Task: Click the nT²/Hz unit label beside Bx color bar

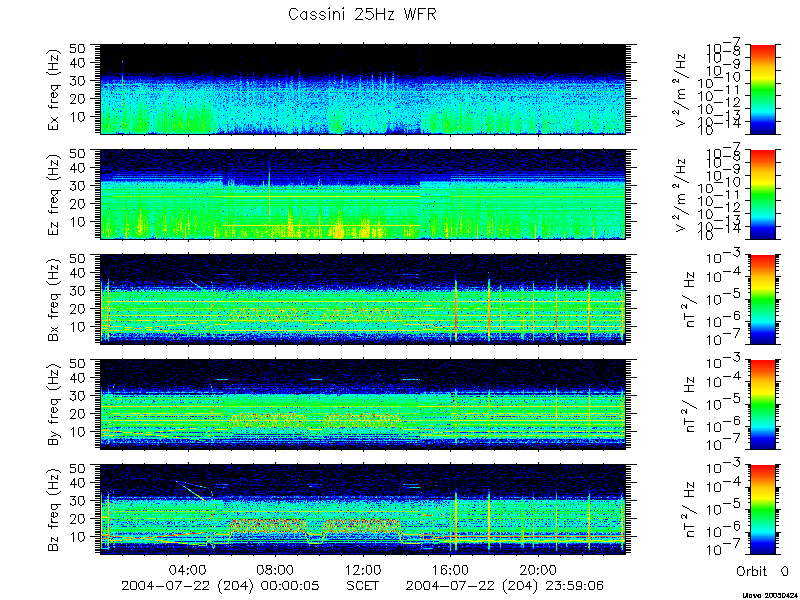Action: click(688, 299)
